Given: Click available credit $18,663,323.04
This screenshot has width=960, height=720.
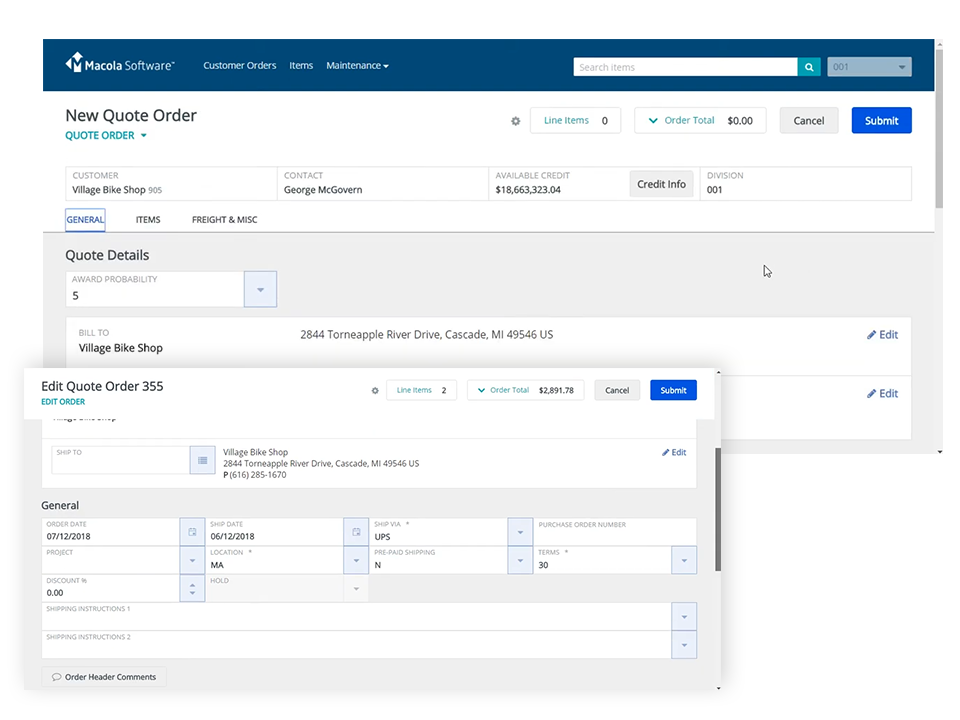Looking at the screenshot, I should [x=528, y=190].
